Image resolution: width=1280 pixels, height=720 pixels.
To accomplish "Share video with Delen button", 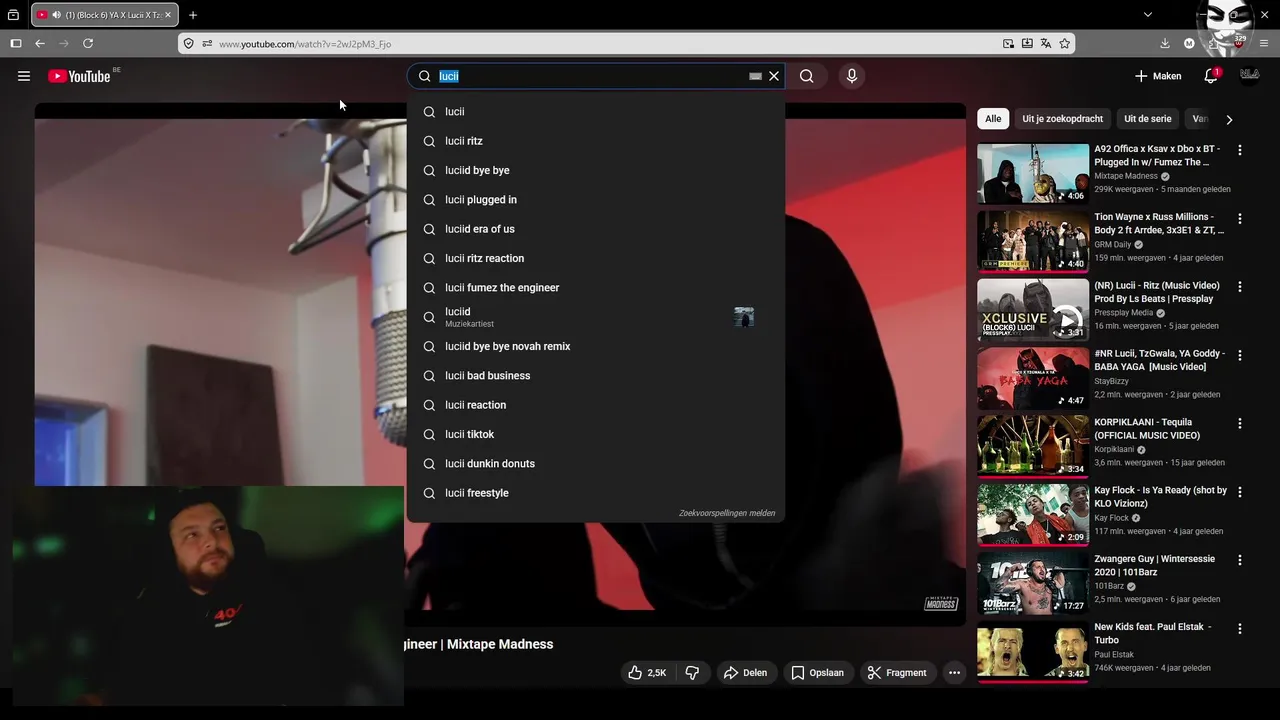I will tap(746, 673).
